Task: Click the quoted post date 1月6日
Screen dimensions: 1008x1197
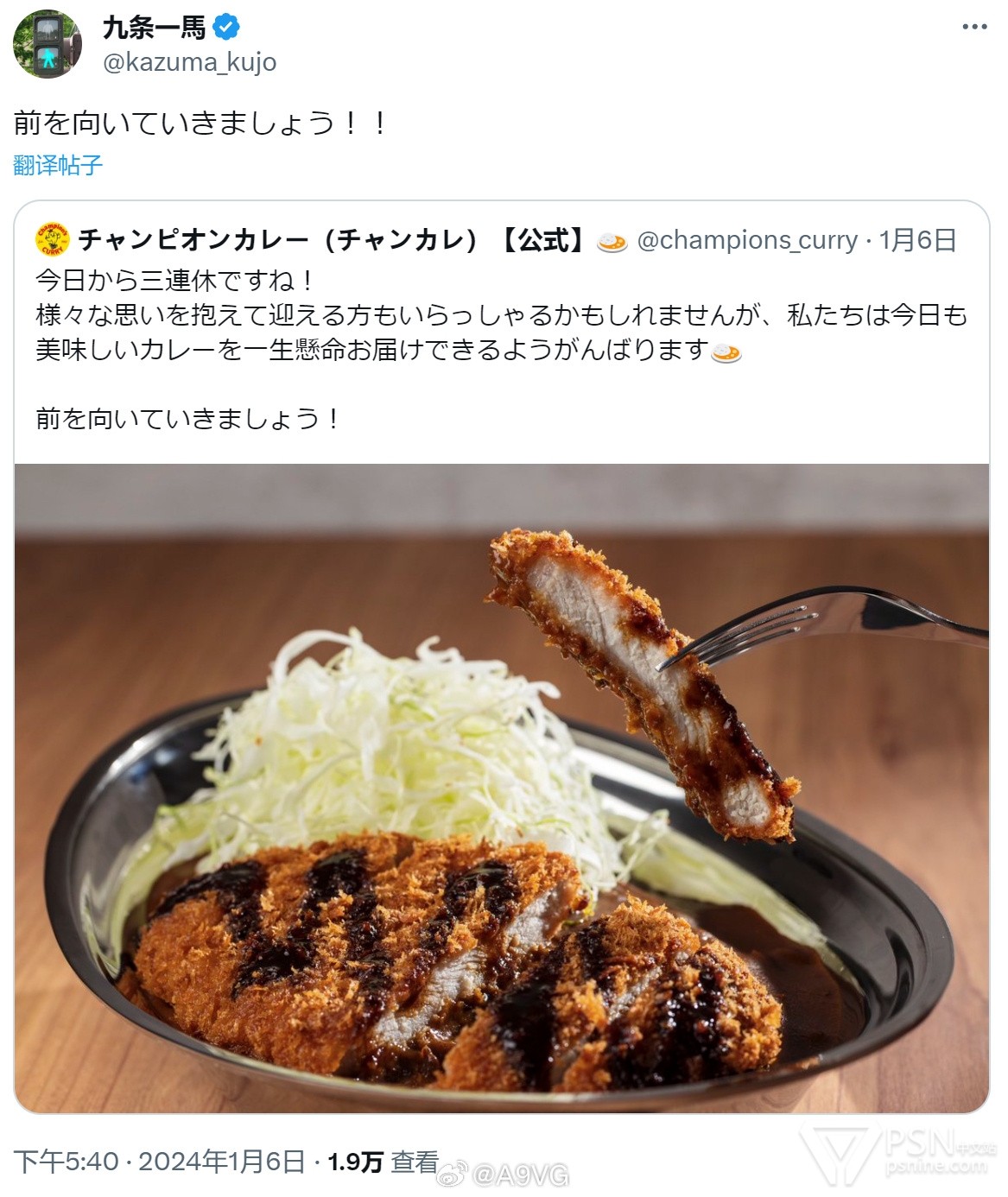Action: tap(917, 240)
